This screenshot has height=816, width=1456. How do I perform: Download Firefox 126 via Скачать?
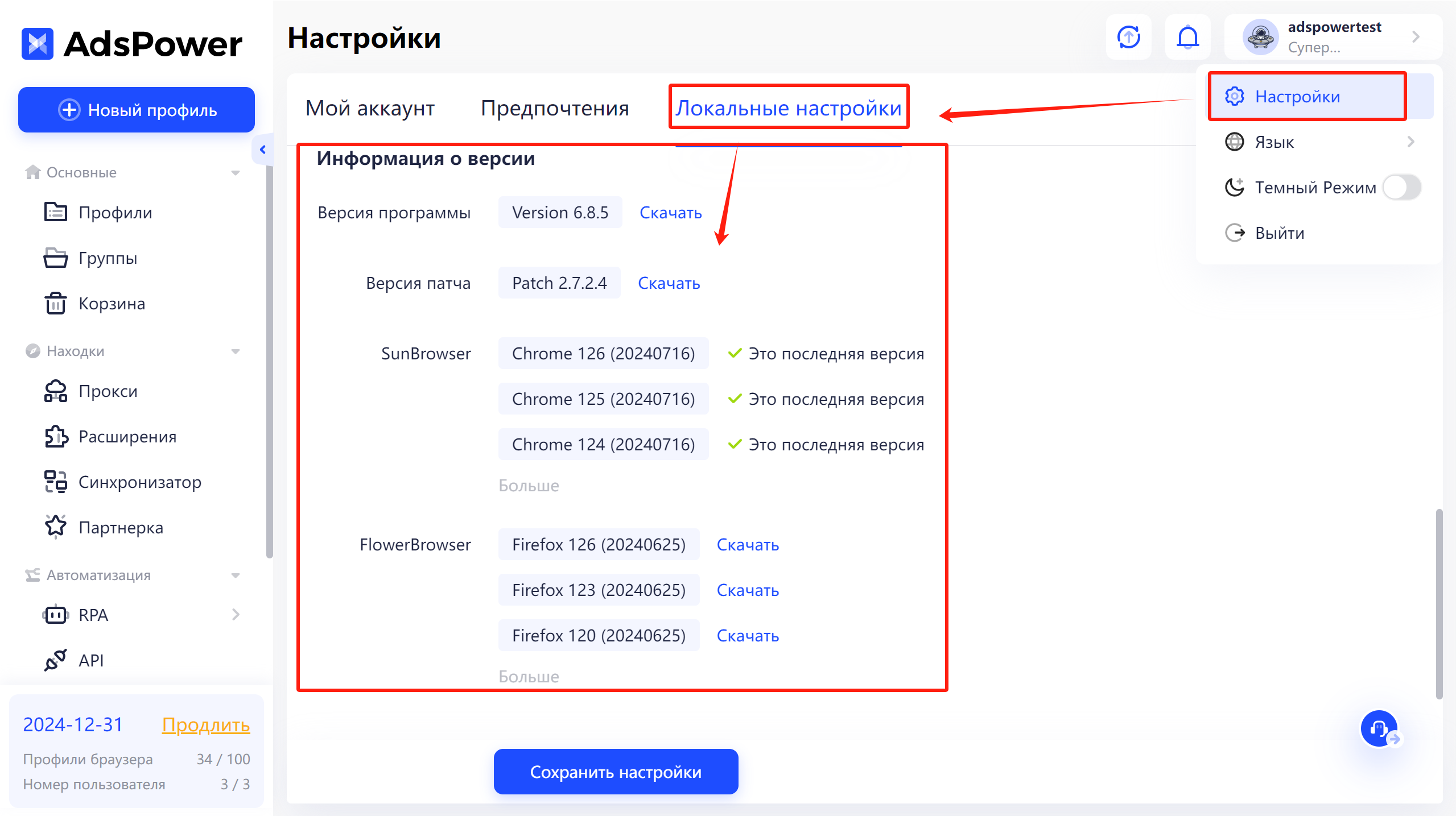(x=748, y=545)
